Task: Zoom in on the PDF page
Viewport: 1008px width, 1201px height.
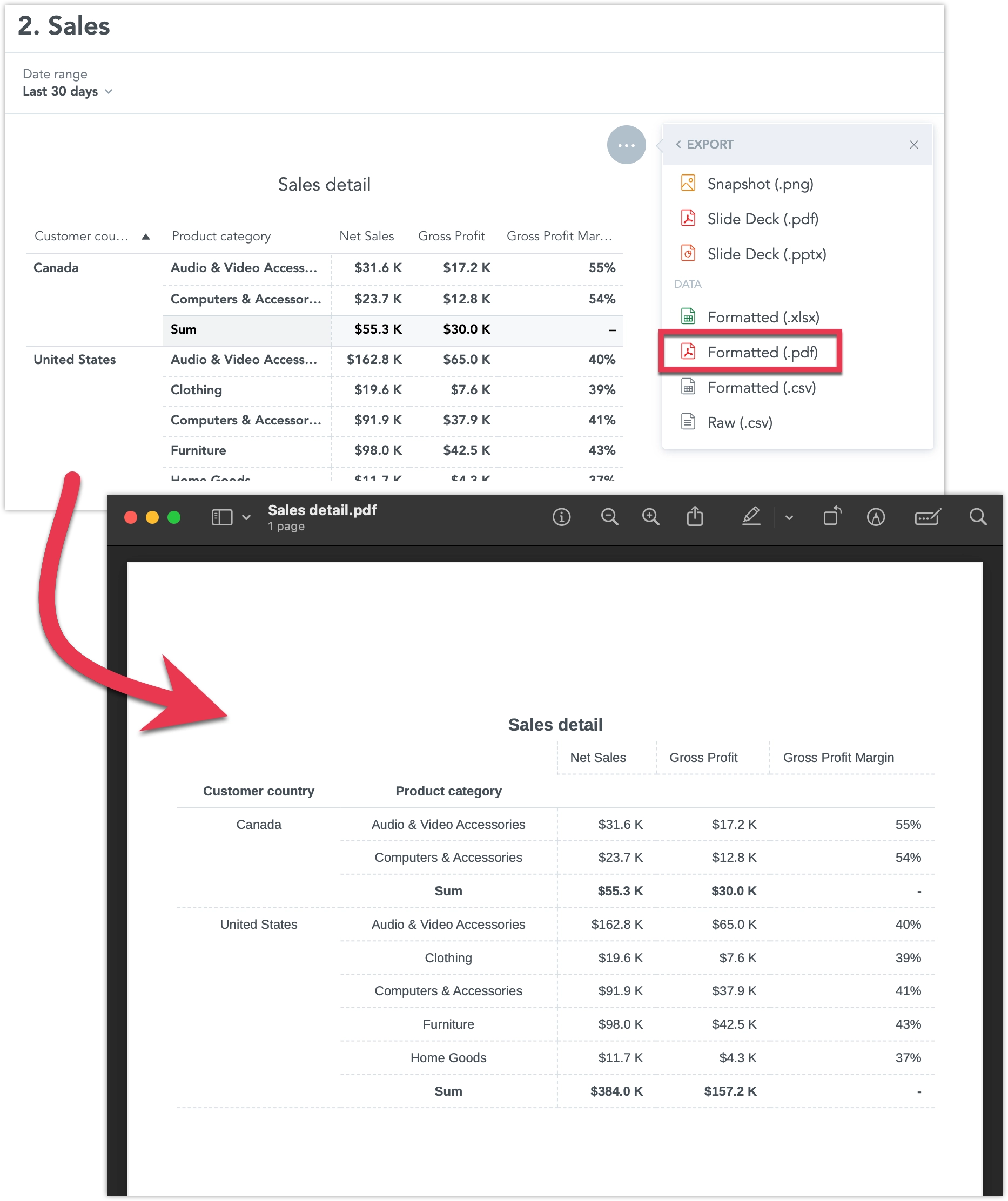Action: click(650, 516)
